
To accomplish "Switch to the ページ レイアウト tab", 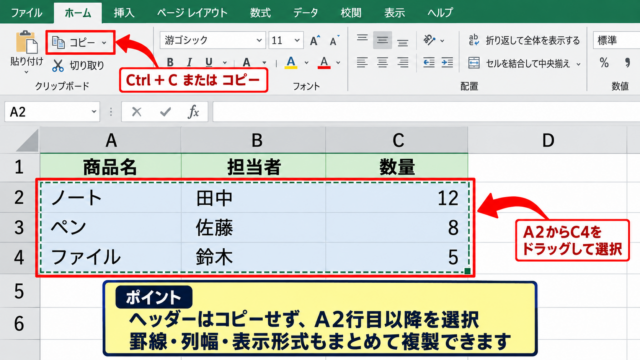I will 192,13.
